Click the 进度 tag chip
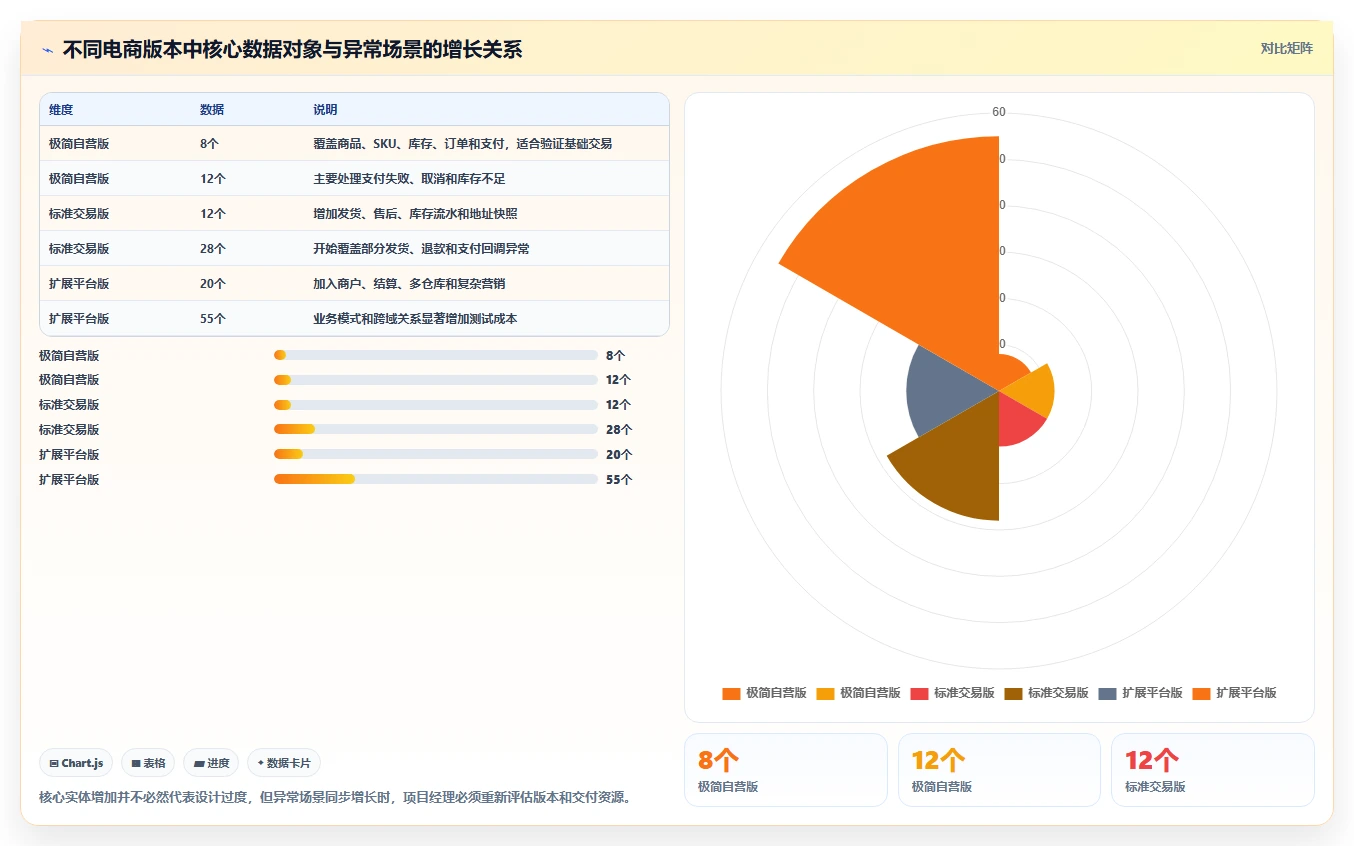The image size is (1354, 846). coord(211,763)
